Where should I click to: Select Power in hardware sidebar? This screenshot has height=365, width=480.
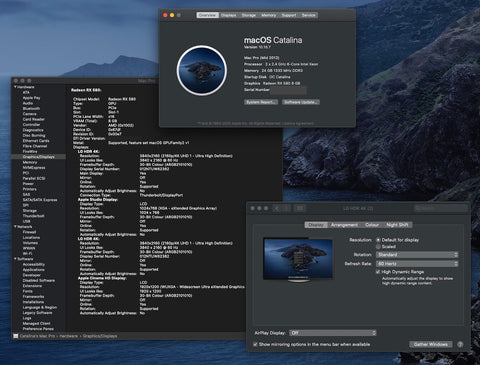28,184
